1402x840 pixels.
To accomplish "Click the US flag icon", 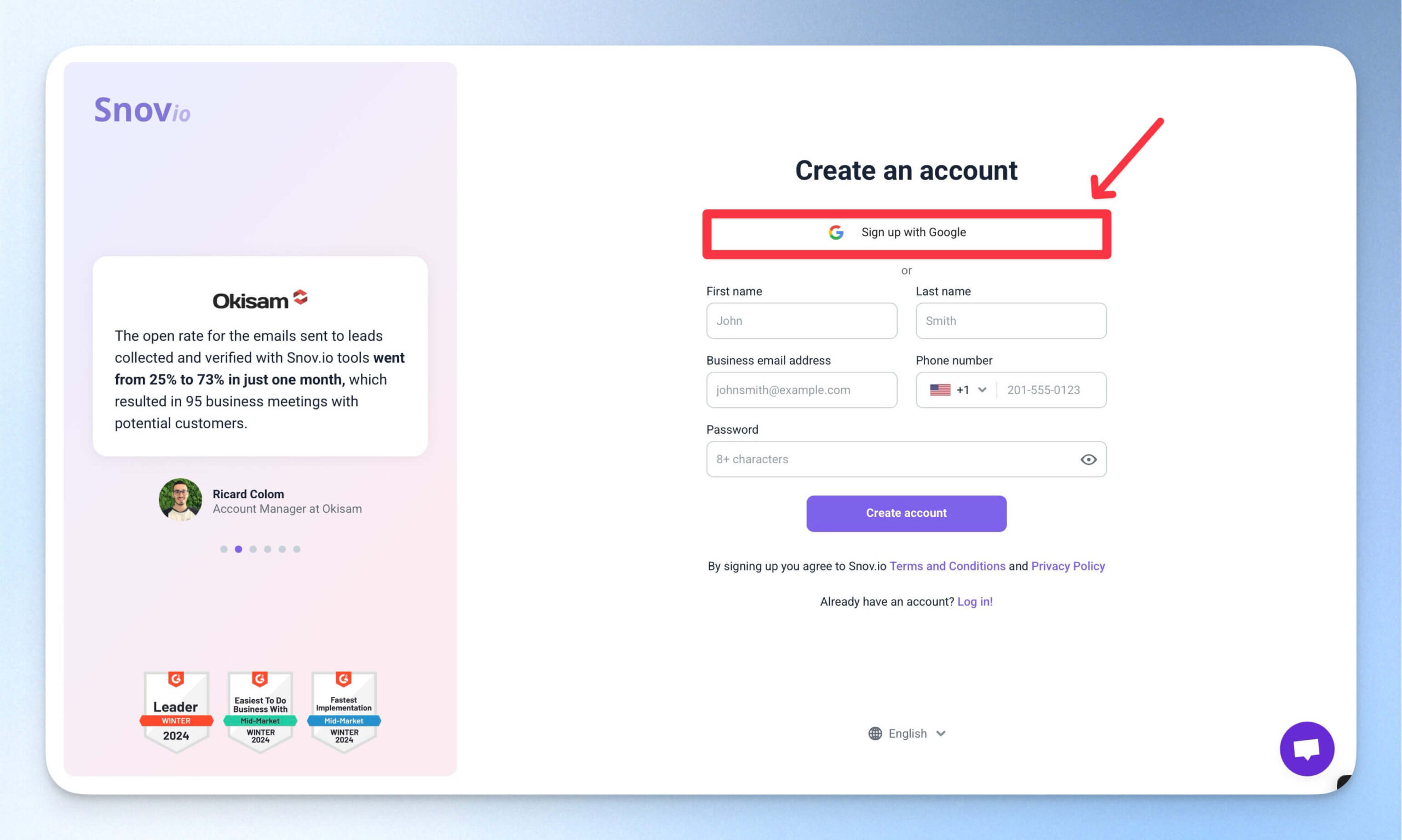I will 940,390.
